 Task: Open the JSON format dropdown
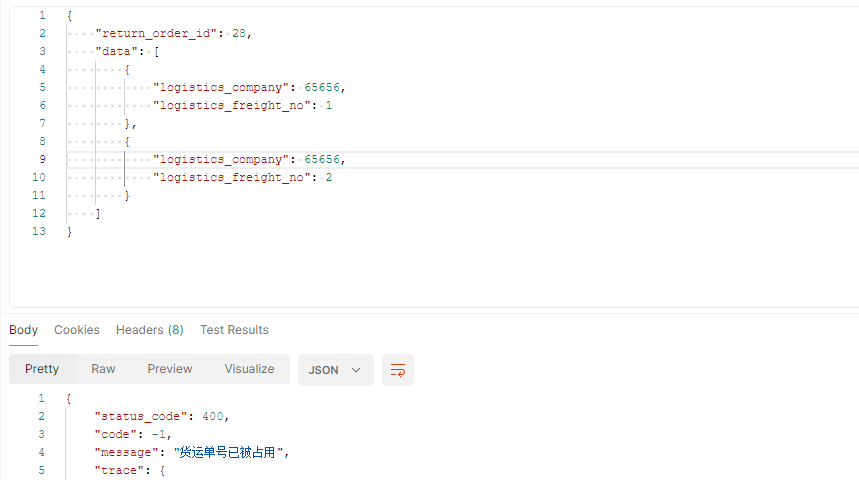[x=335, y=369]
